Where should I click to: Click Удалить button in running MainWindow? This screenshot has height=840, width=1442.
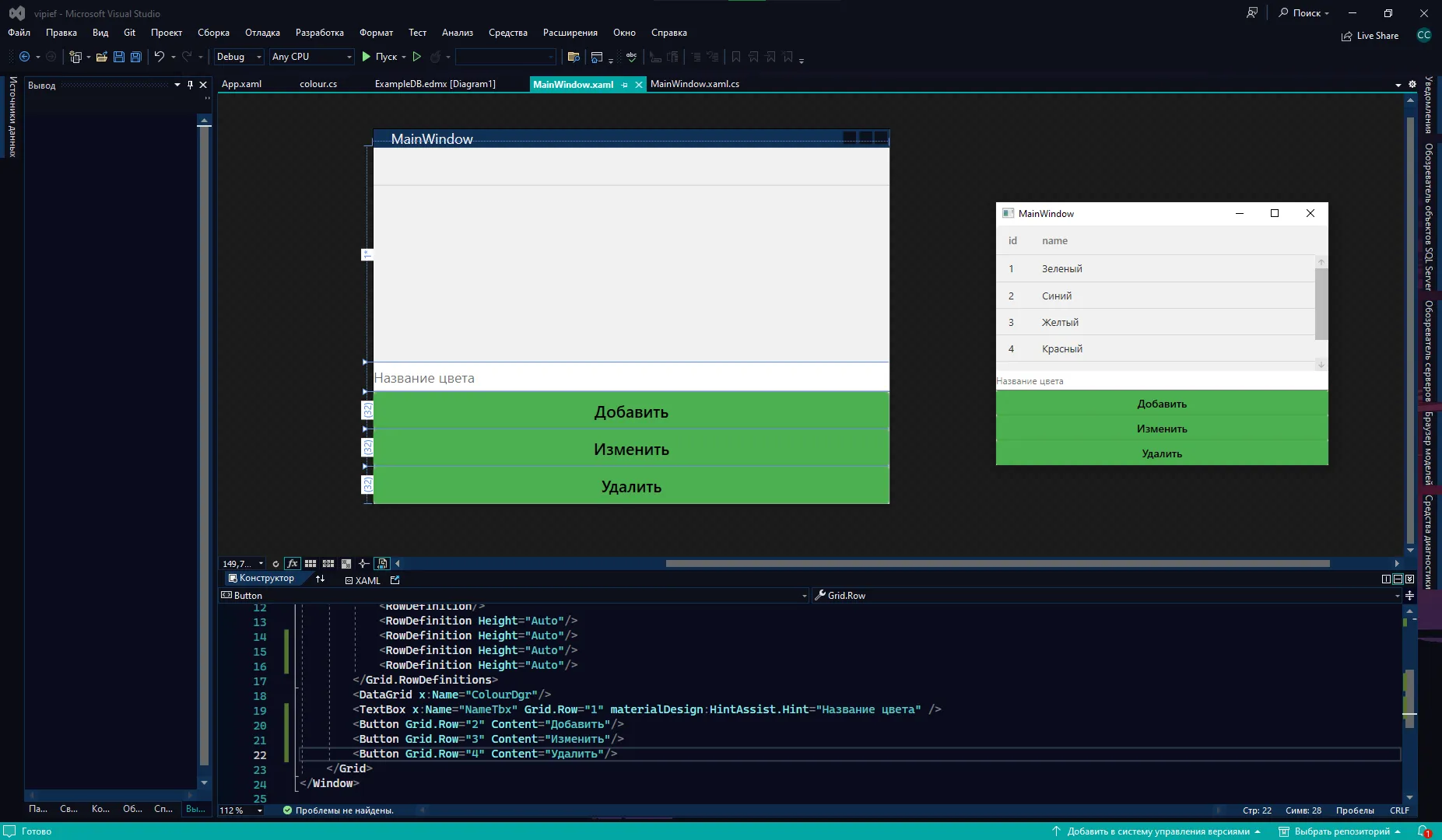(x=1162, y=453)
